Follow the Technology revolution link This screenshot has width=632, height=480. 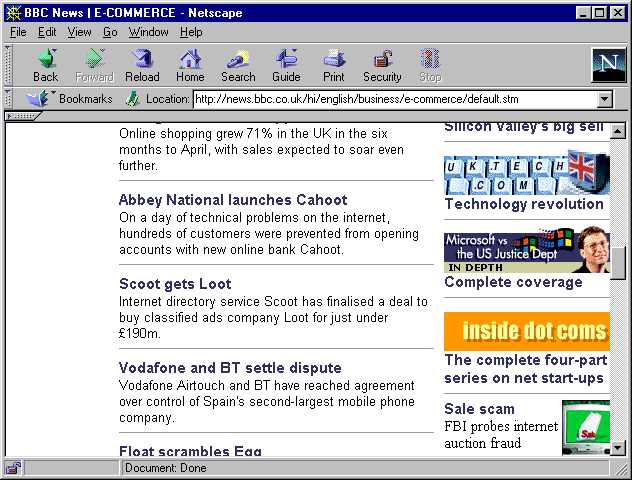pos(524,204)
